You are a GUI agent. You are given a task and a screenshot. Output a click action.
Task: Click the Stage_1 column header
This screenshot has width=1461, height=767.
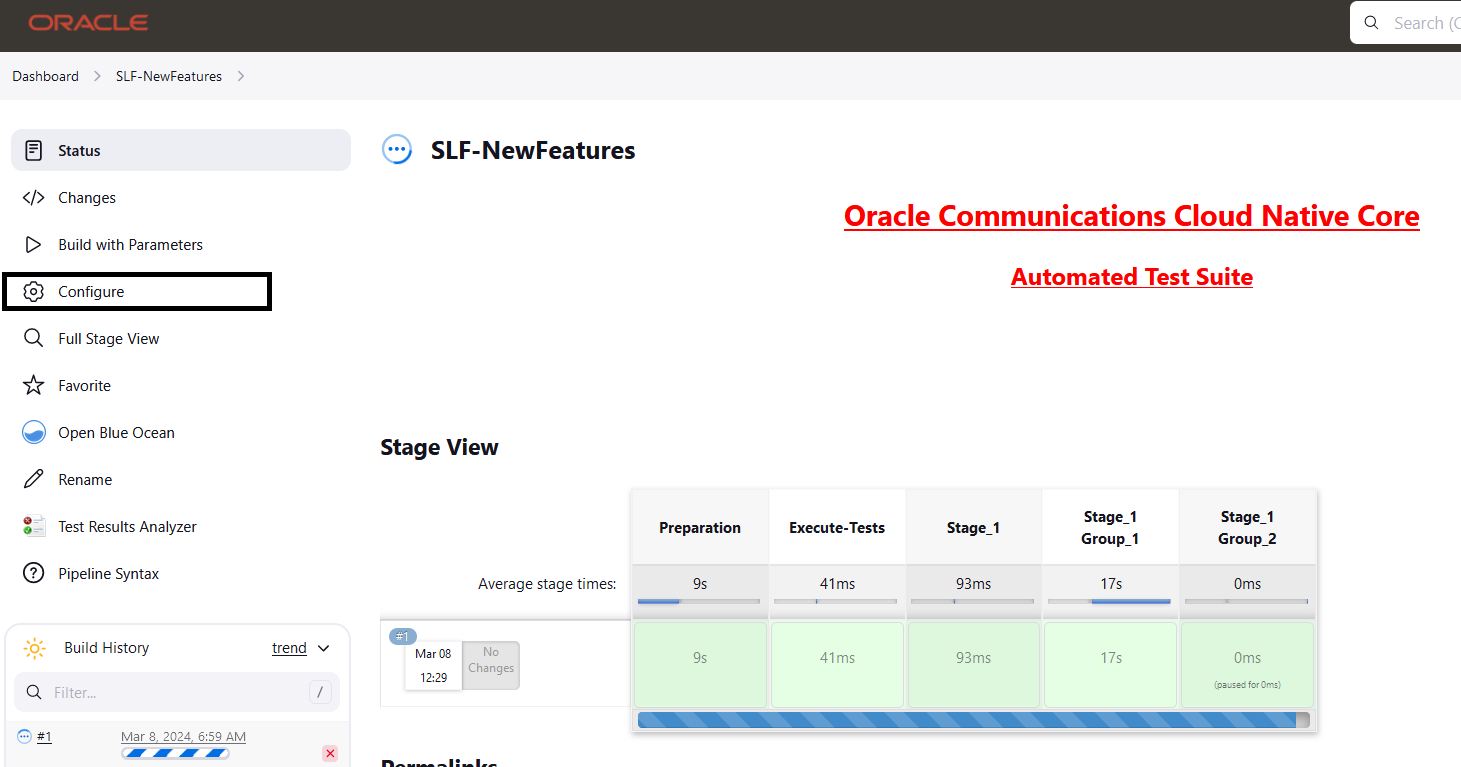[974, 528]
